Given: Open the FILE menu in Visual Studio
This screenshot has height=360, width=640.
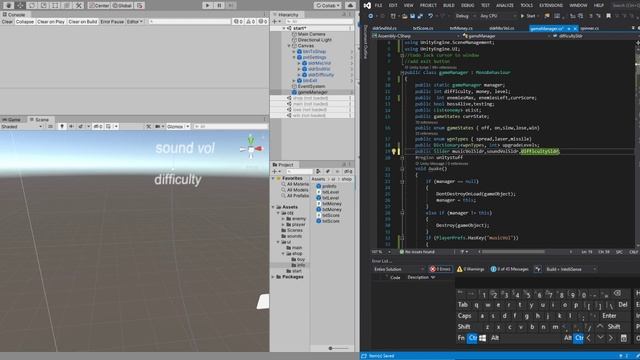Looking at the screenshot, I should point(378,5).
